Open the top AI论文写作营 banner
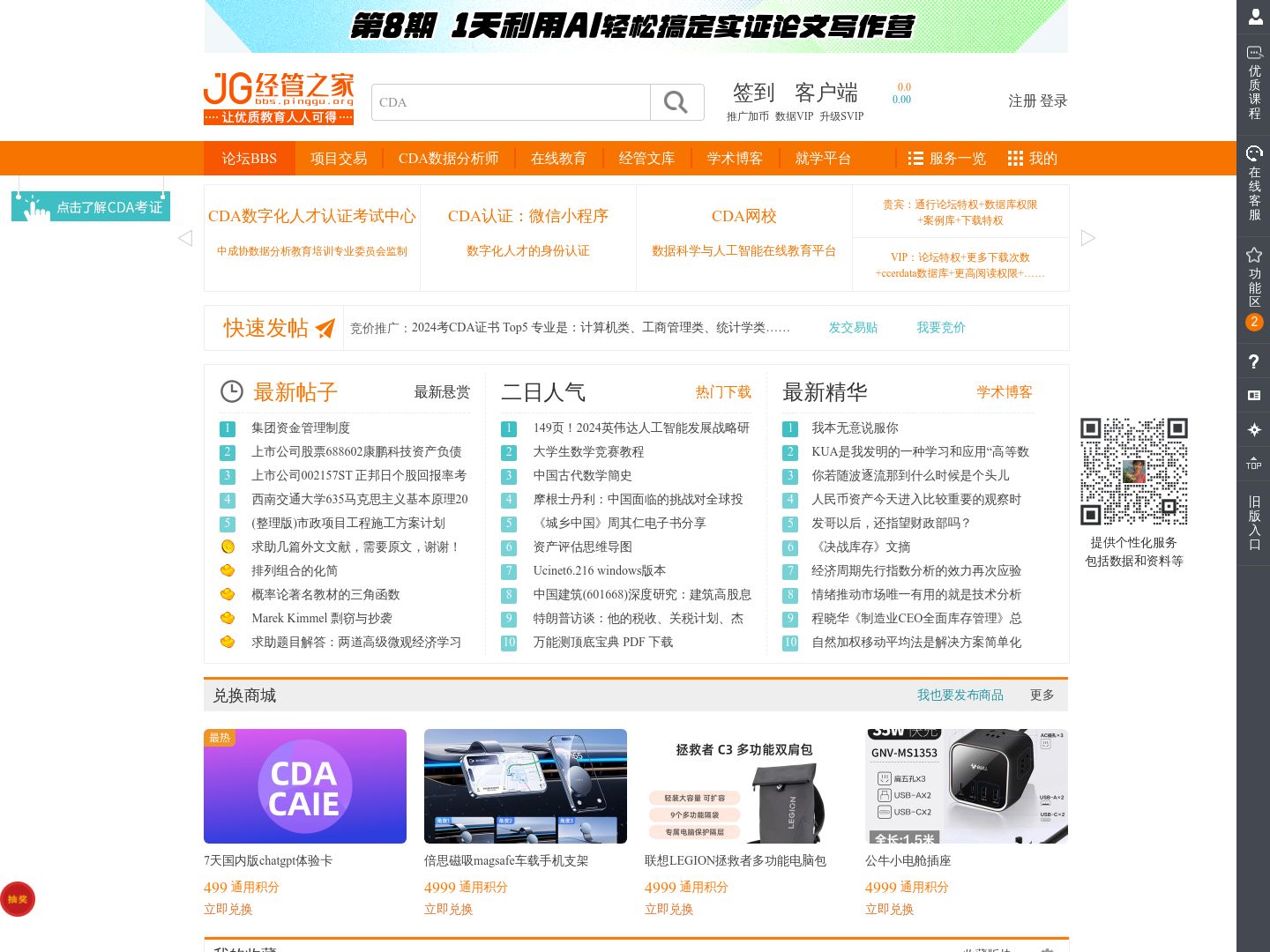This screenshot has height=952, width=1270. (636, 26)
